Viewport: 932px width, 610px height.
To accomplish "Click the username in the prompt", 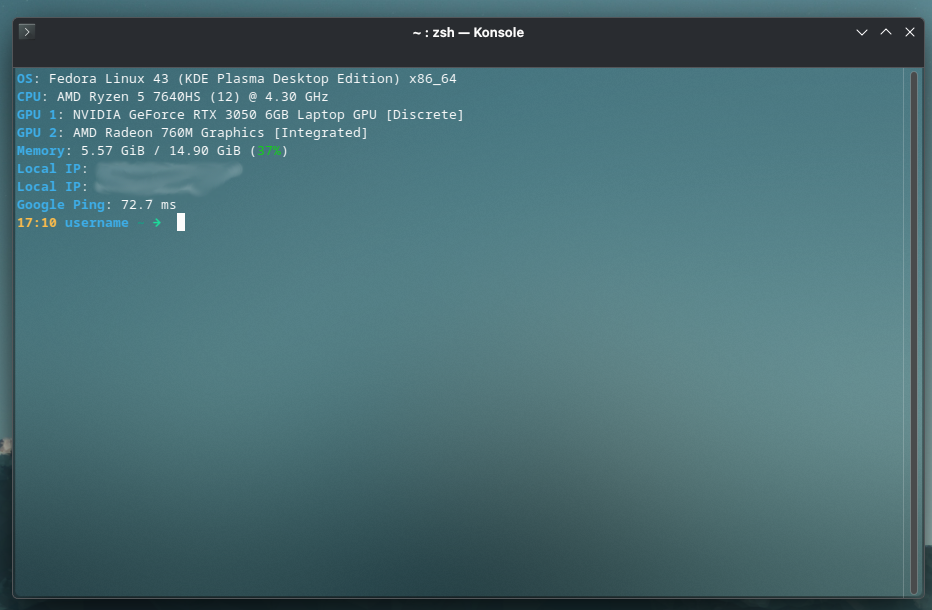I will [96, 222].
